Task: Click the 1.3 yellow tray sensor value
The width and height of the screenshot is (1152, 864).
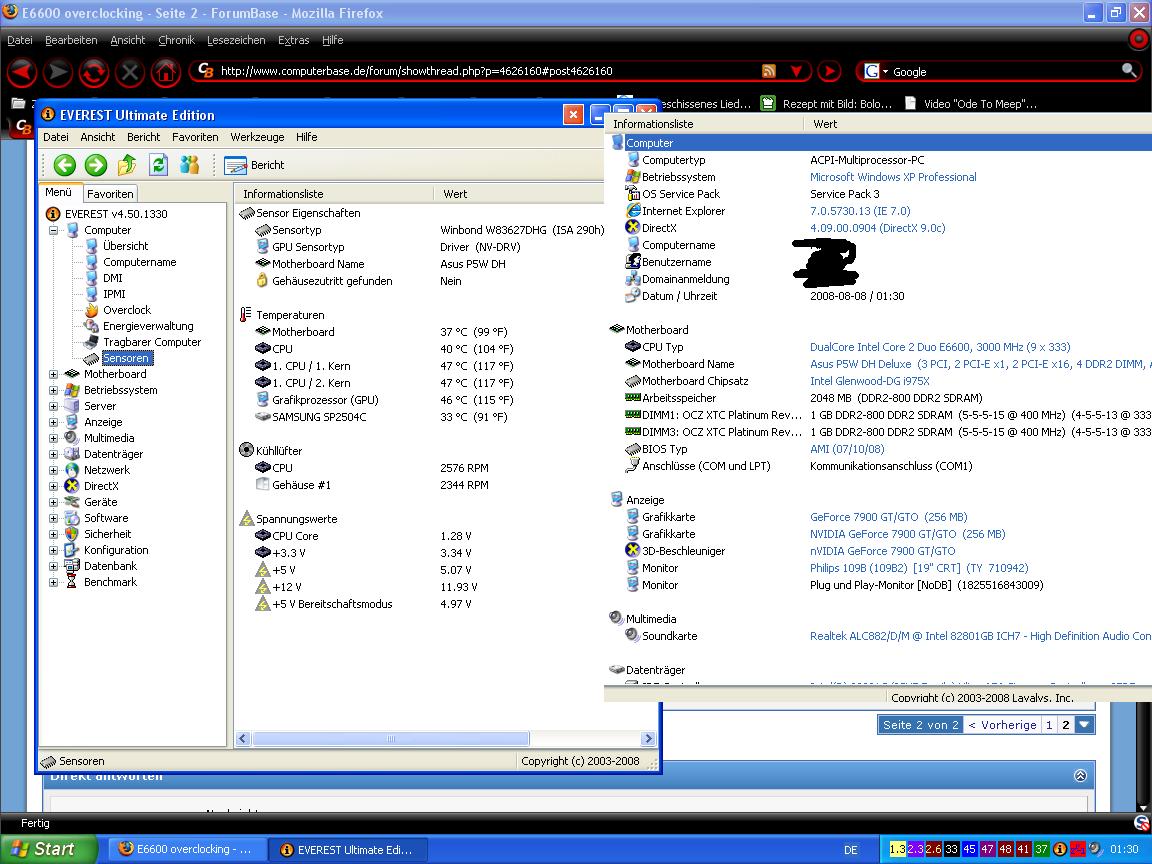Action: 897,849
